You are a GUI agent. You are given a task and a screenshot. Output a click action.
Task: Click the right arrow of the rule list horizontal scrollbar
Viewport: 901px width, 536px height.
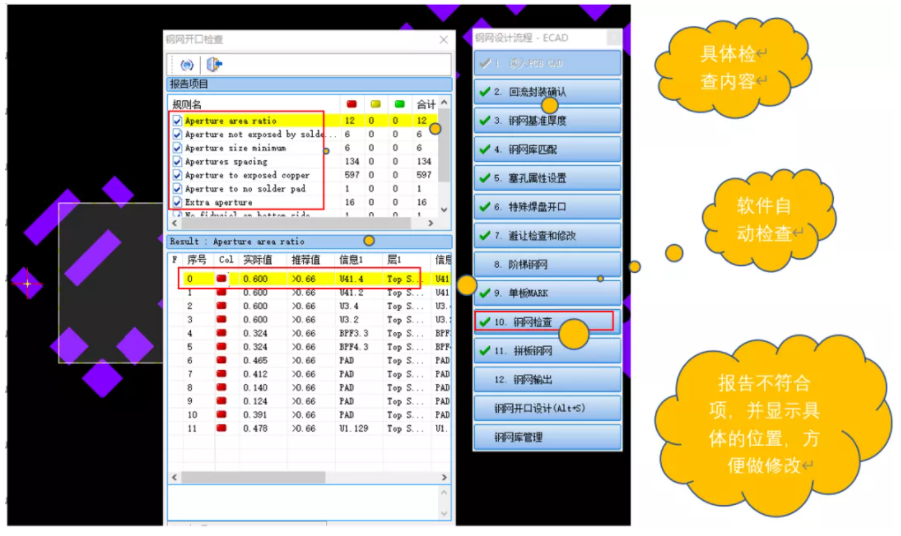(430, 223)
